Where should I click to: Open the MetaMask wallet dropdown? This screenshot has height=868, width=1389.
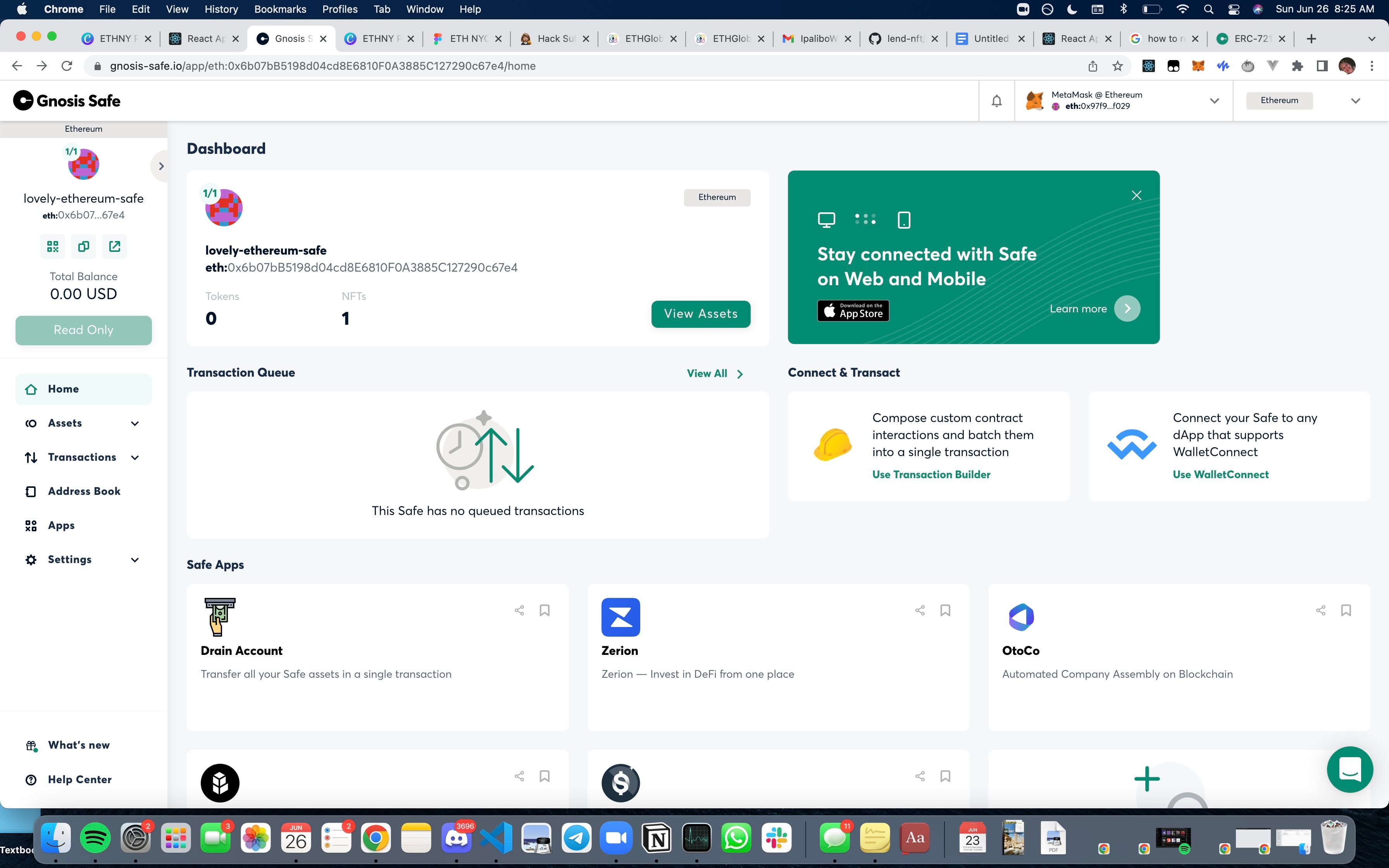click(x=1214, y=101)
